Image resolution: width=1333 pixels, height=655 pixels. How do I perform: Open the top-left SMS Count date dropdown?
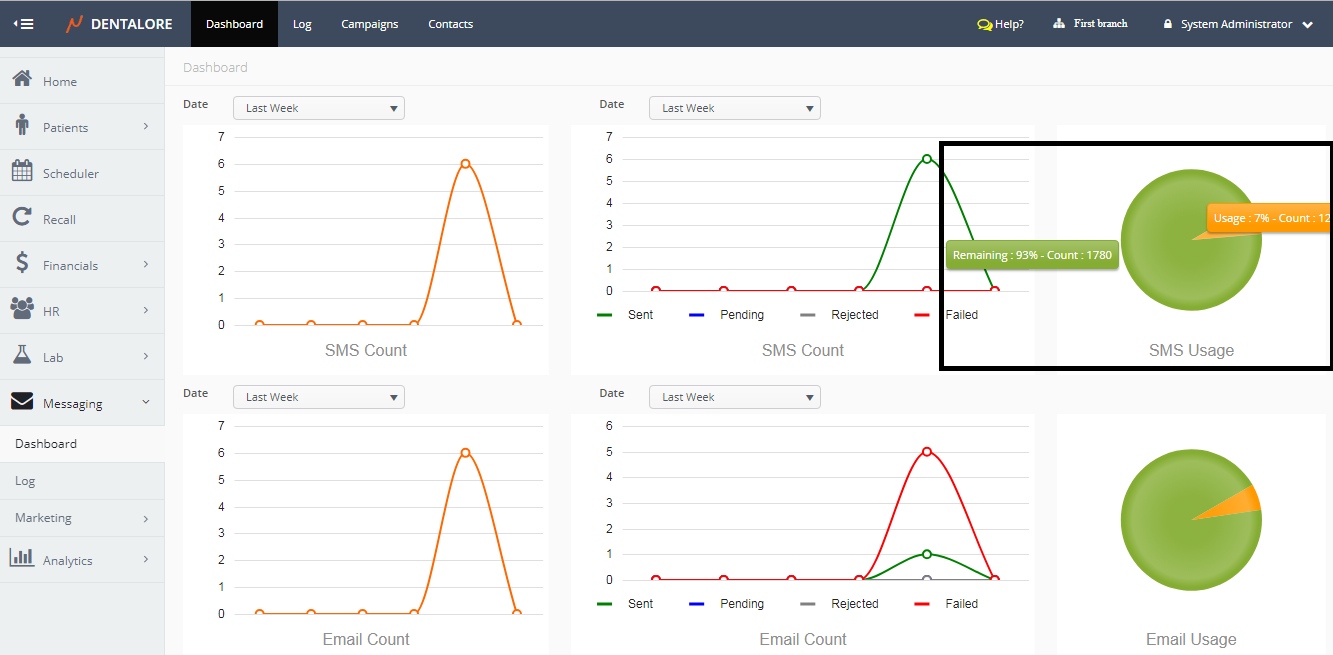click(x=318, y=108)
